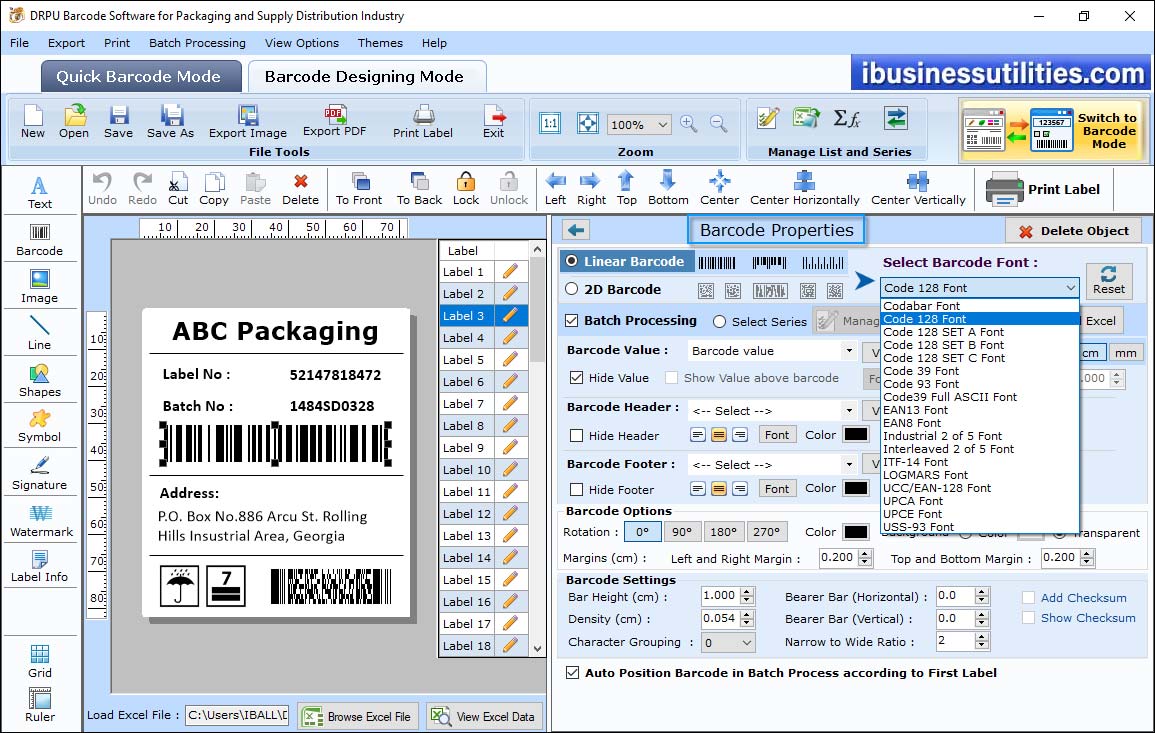Open the Character Grouping dropdown
This screenshot has width=1155, height=733.
click(x=746, y=642)
